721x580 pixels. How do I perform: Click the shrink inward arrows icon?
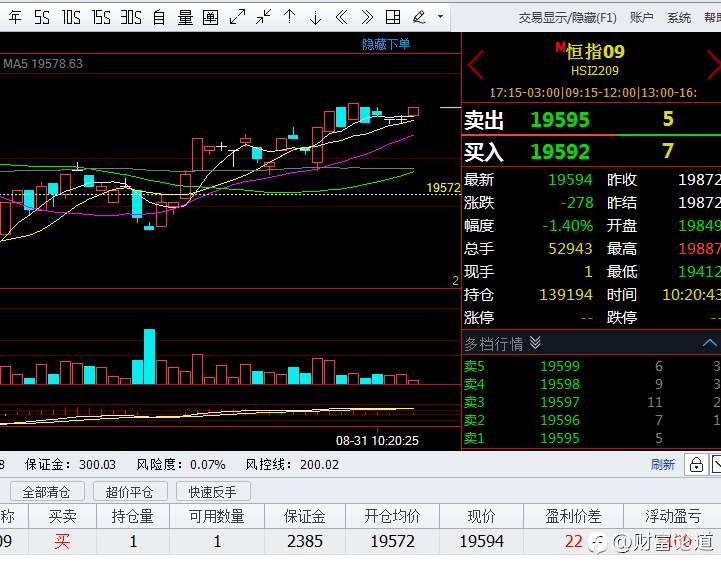263,17
